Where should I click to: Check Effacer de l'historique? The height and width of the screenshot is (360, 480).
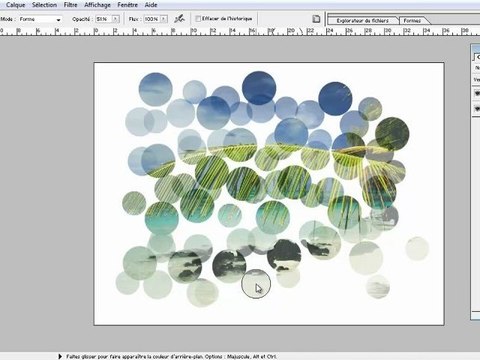tap(198, 19)
